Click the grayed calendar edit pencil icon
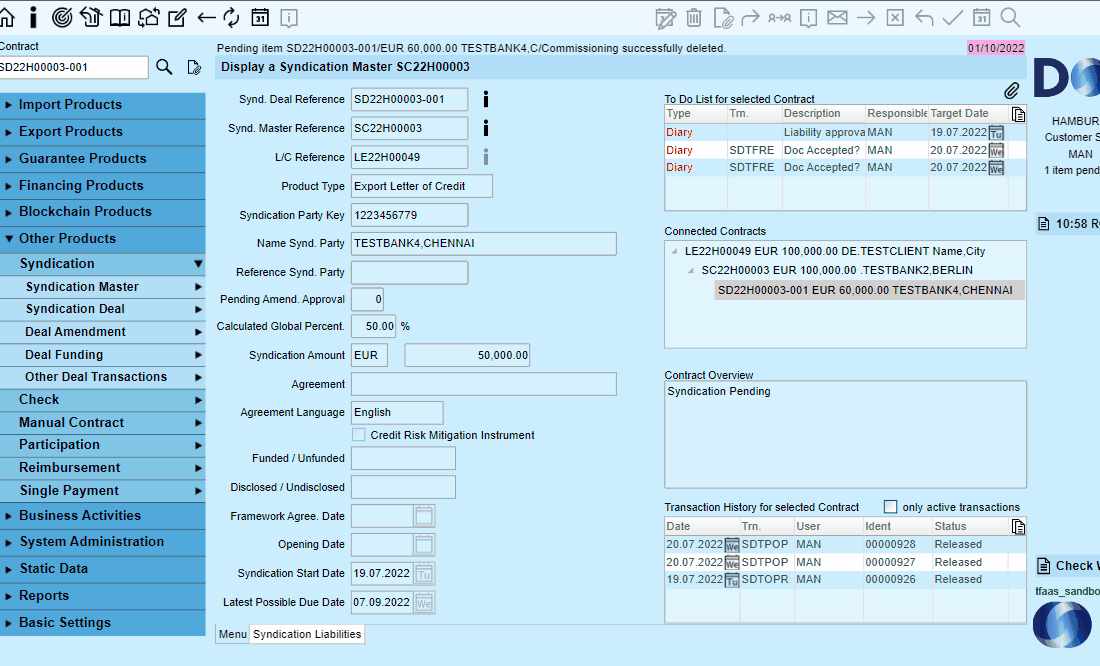Image resolution: width=1100 pixels, height=666 pixels. point(665,18)
